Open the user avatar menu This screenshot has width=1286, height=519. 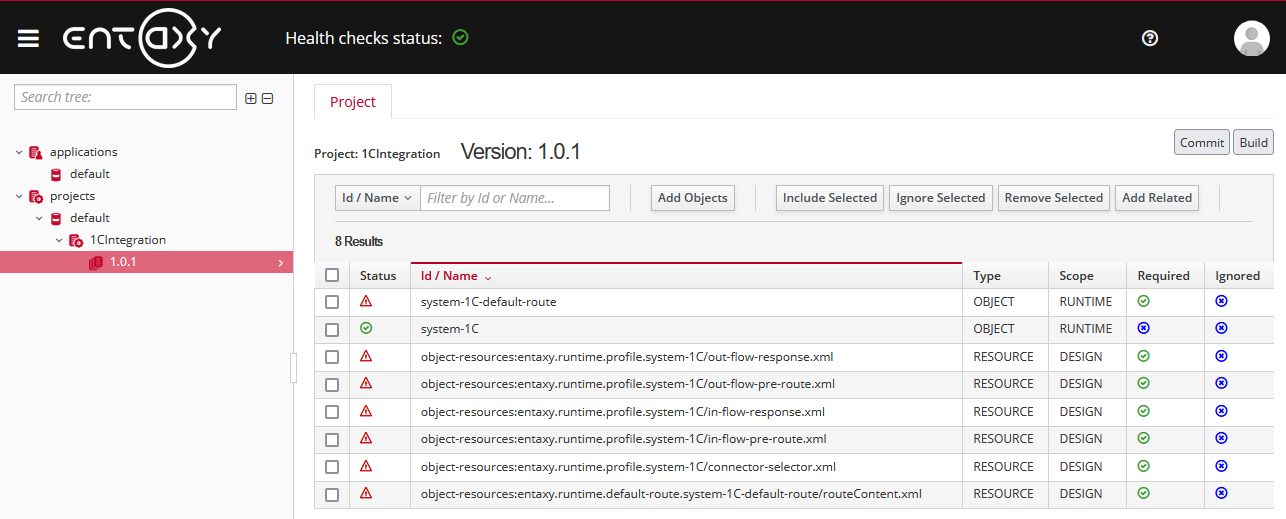tap(1251, 38)
